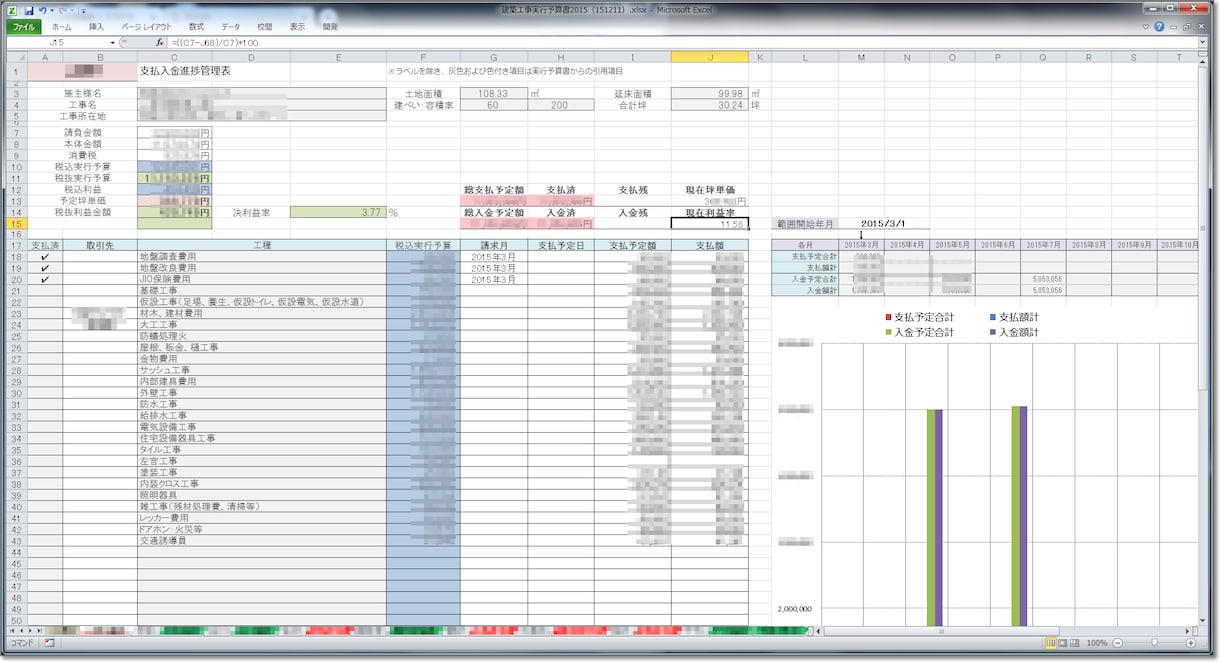Viewport: 1220px width, 662px height.
Task: Switch to the 挿入 ribbon tab
Action: [96, 27]
